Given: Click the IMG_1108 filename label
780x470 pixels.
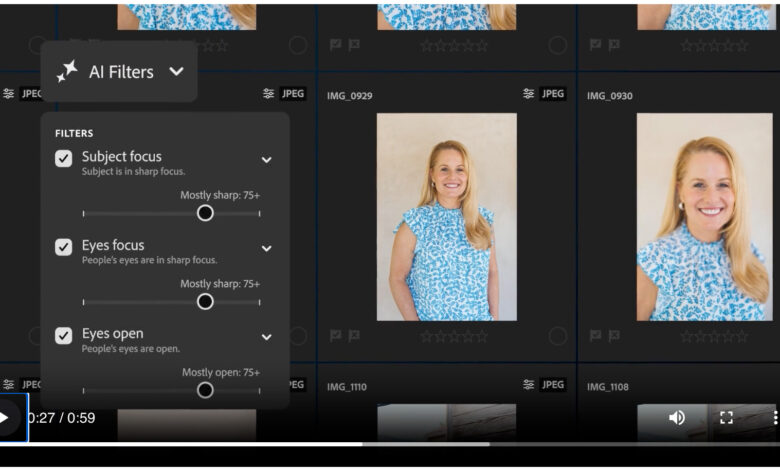Looking at the screenshot, I should pos(607,387).
